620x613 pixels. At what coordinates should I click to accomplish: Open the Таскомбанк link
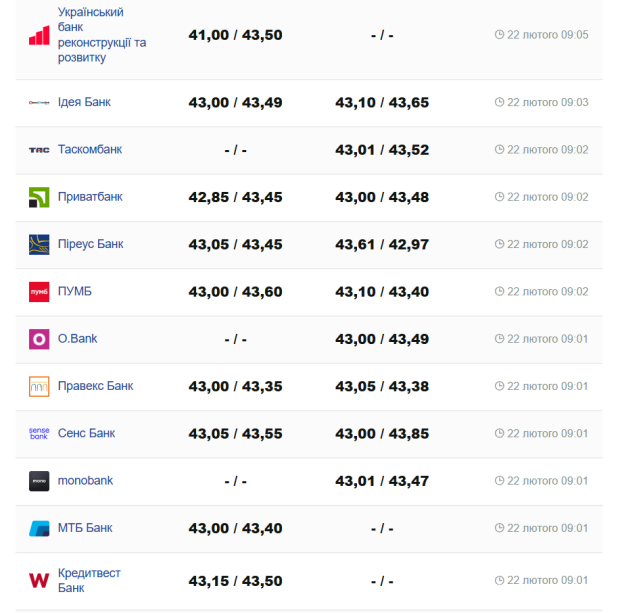point(90,150)
